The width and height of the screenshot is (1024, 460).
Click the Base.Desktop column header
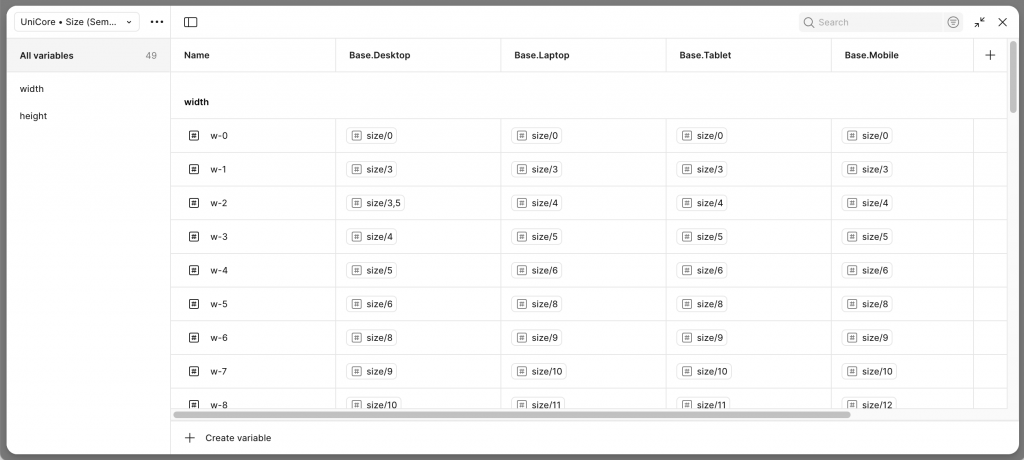pyautogui.click(x=380, y=56)
